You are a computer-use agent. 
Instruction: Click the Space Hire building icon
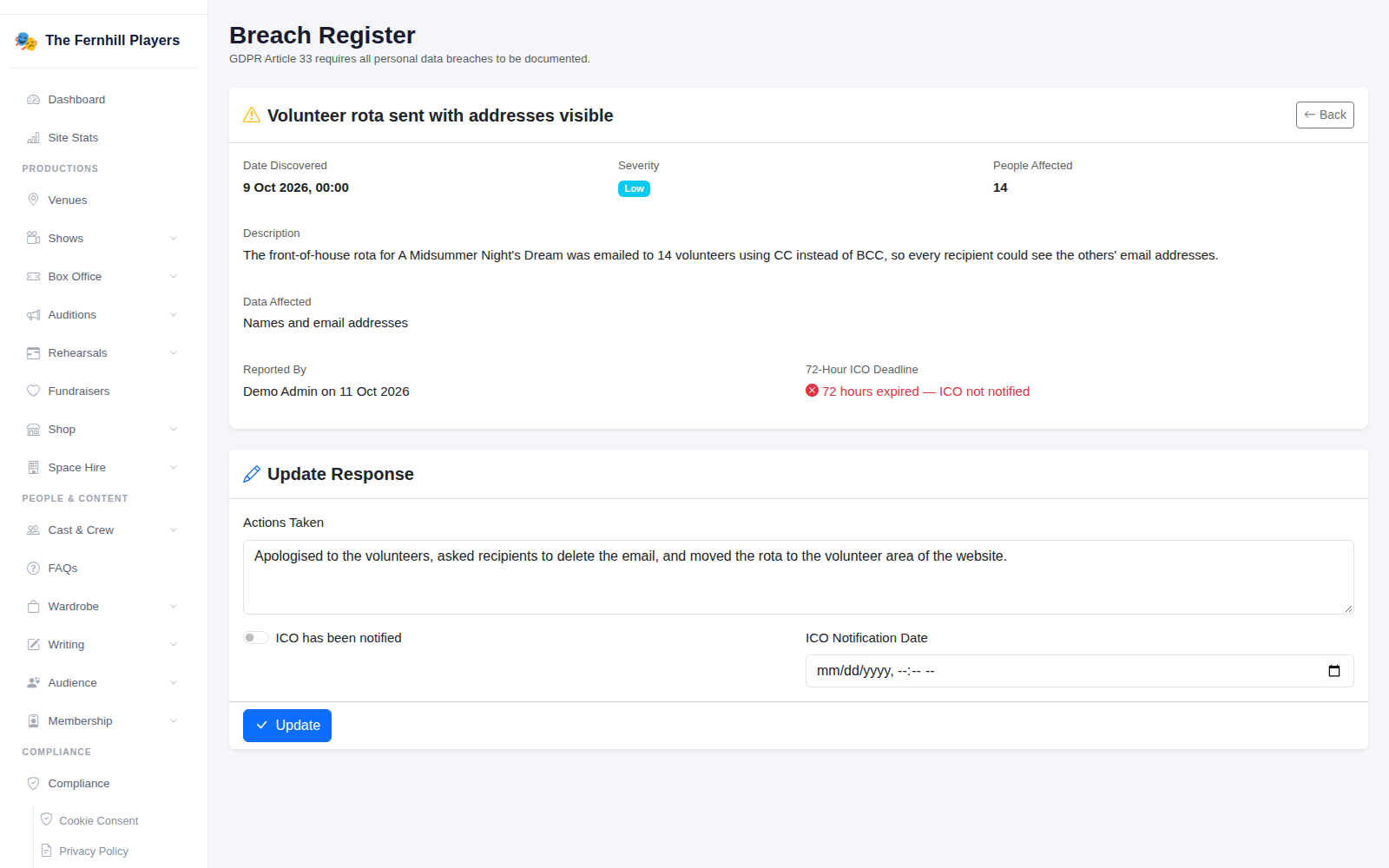(x=33, y=467)
